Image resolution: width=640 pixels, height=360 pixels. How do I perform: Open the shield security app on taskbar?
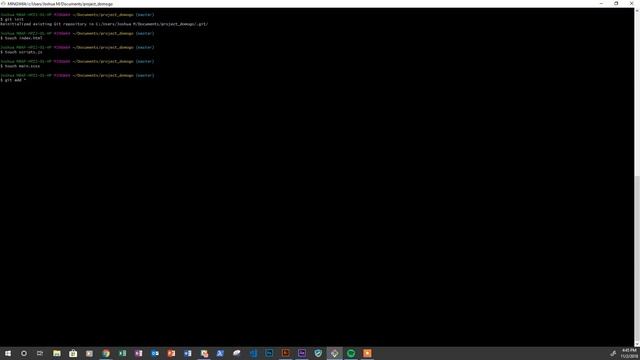pos(318,353)
